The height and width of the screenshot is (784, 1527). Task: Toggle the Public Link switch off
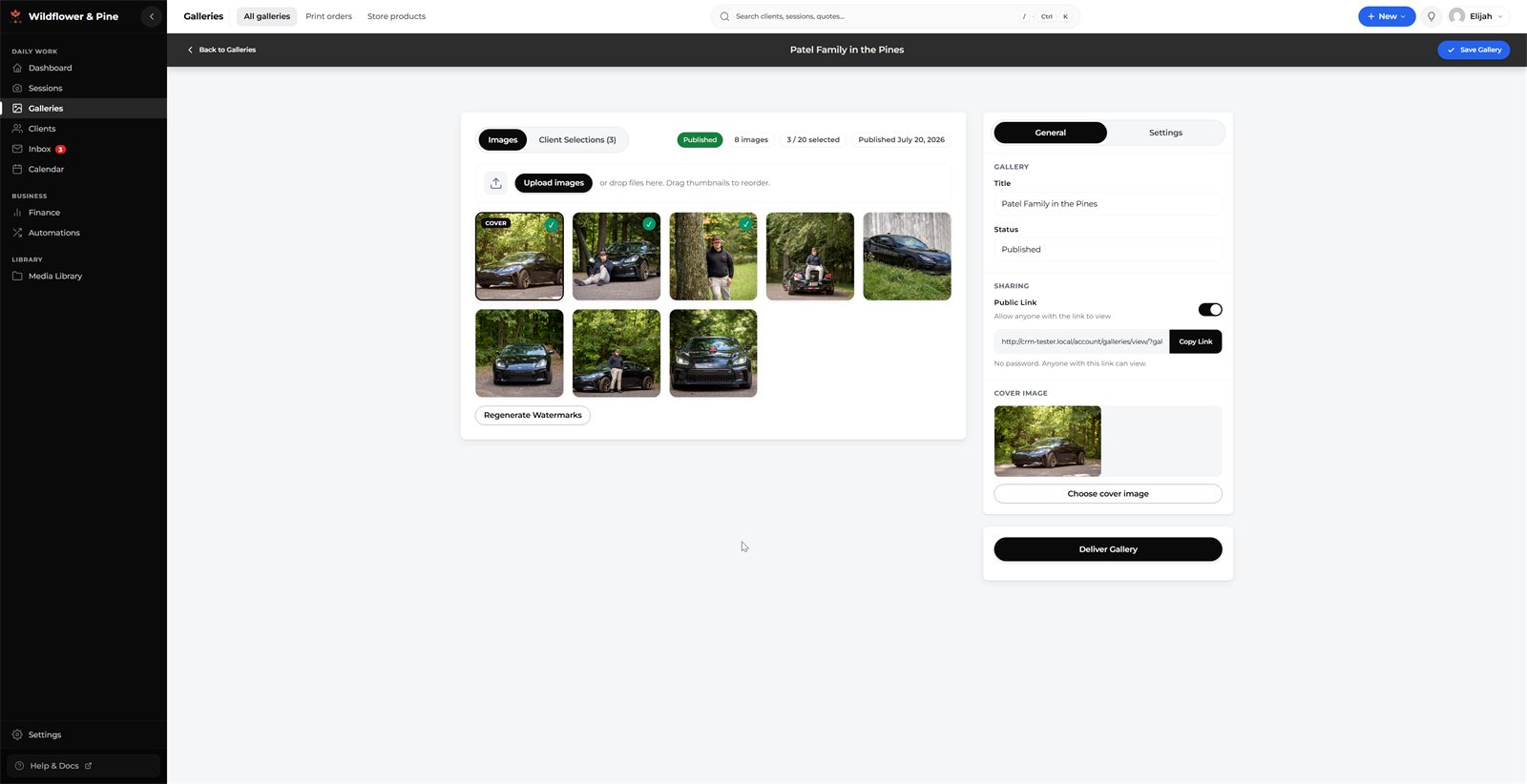[1210, 309]
